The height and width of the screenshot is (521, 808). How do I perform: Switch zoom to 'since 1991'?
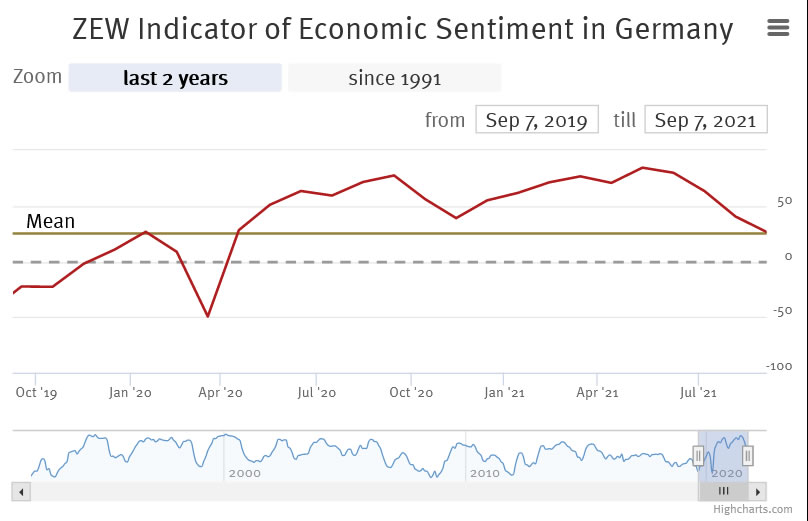point(394,78)
